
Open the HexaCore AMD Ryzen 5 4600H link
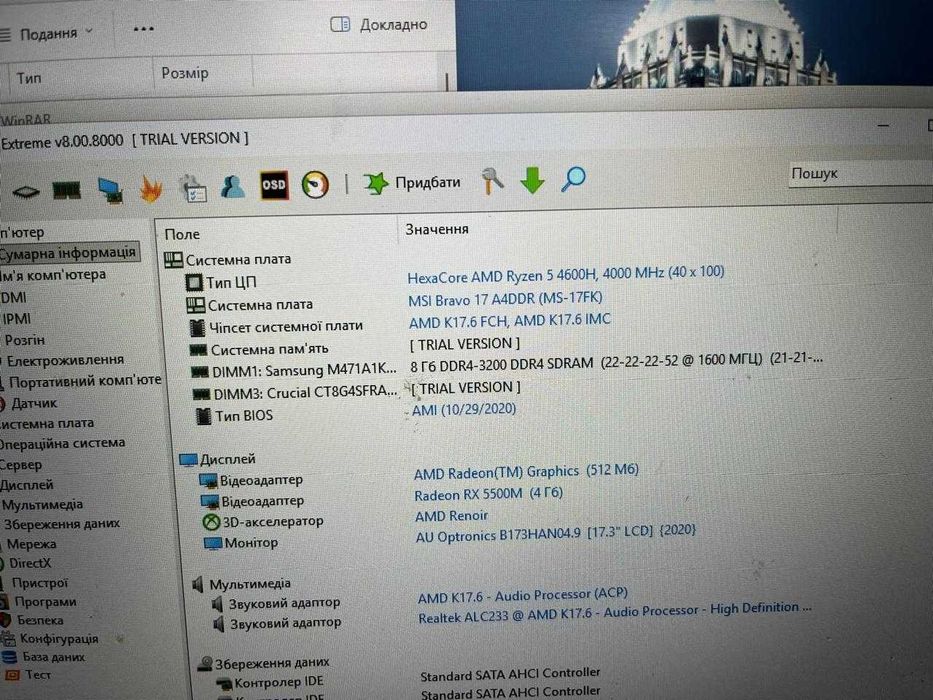pos(565,274)
